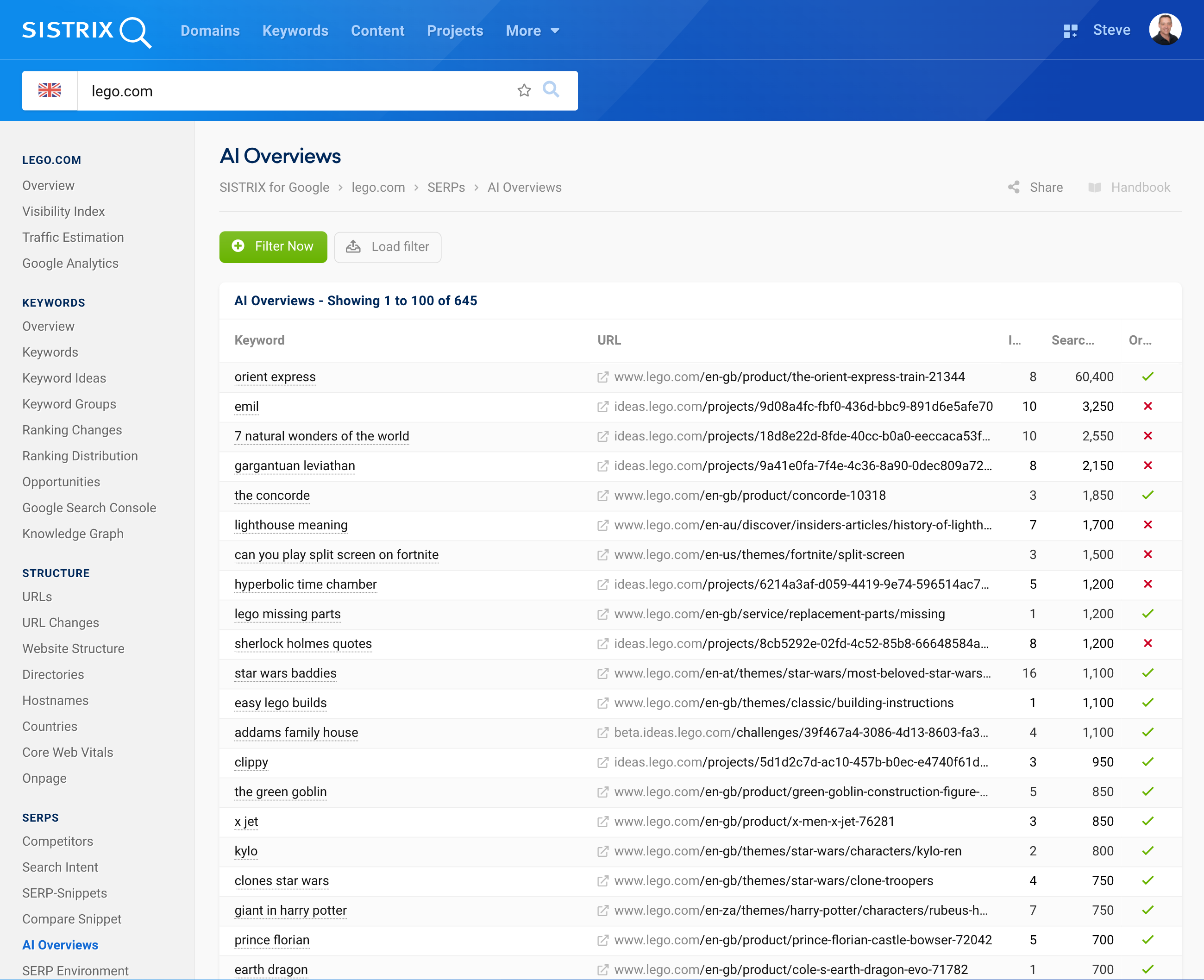Open the Keywords top menu
Viewport: 1204px width, 980px height.
pos(295,31)
